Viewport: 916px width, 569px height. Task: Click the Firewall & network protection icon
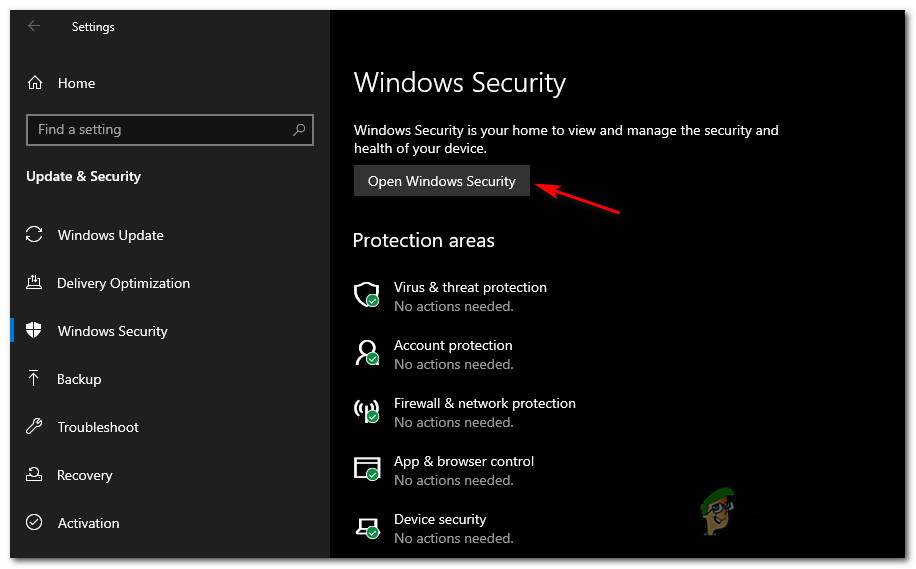[x=367, y=411]
